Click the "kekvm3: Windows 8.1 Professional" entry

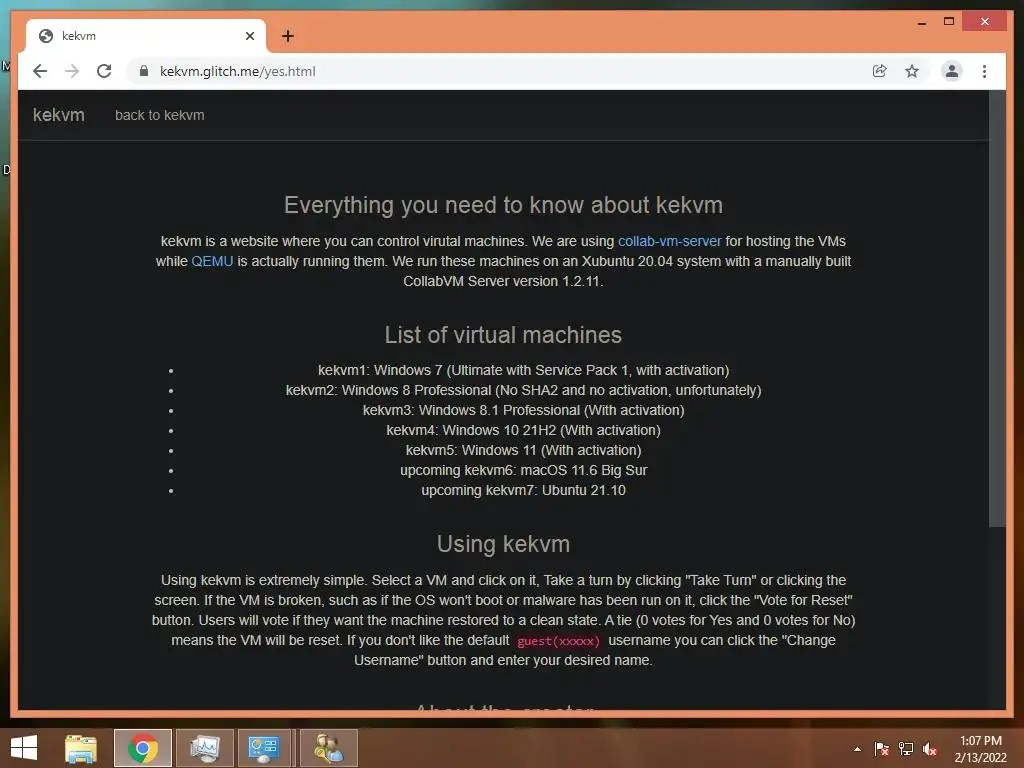click(x=523, y=410)
